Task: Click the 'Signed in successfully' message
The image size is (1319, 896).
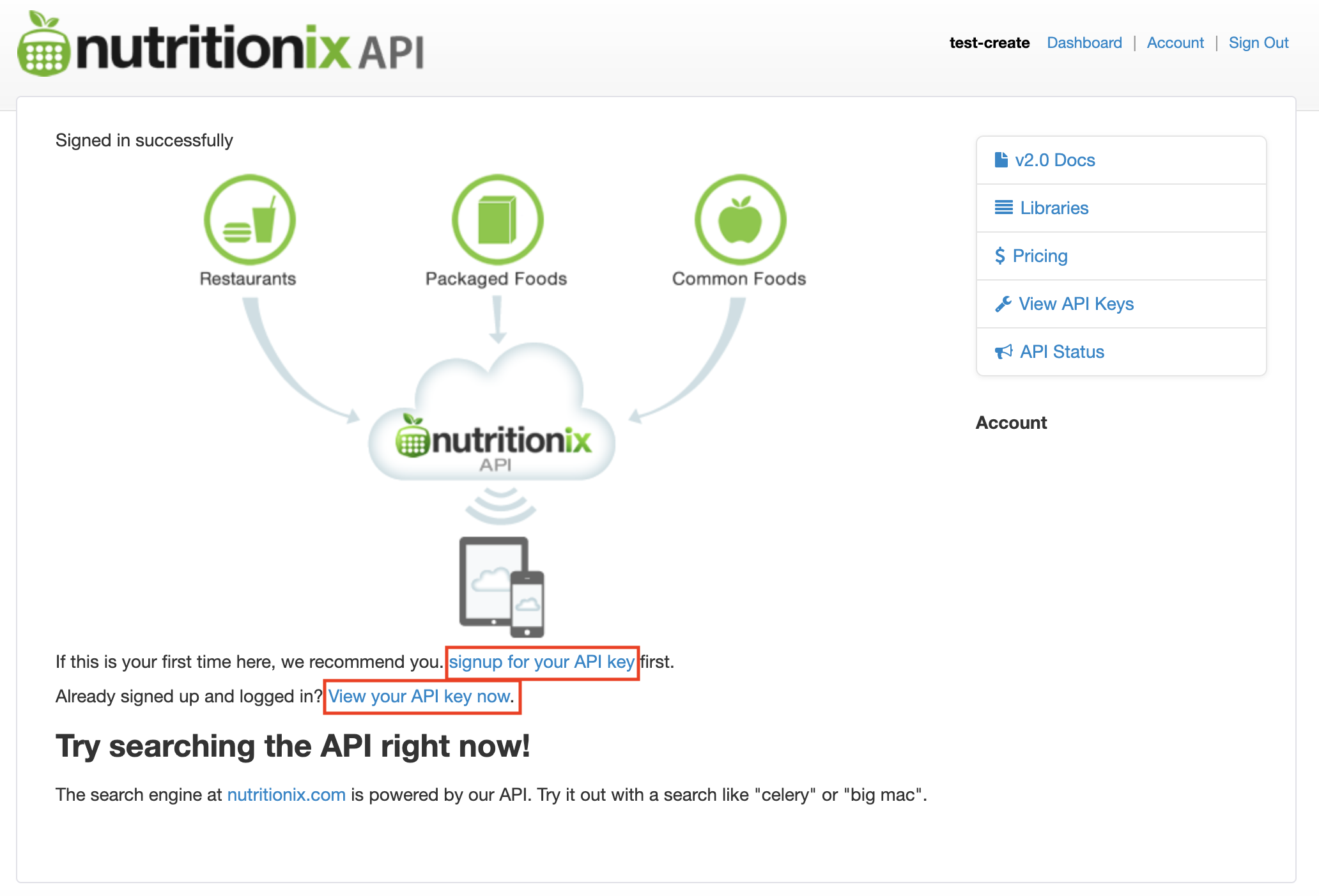Action: tap(144, 141)
